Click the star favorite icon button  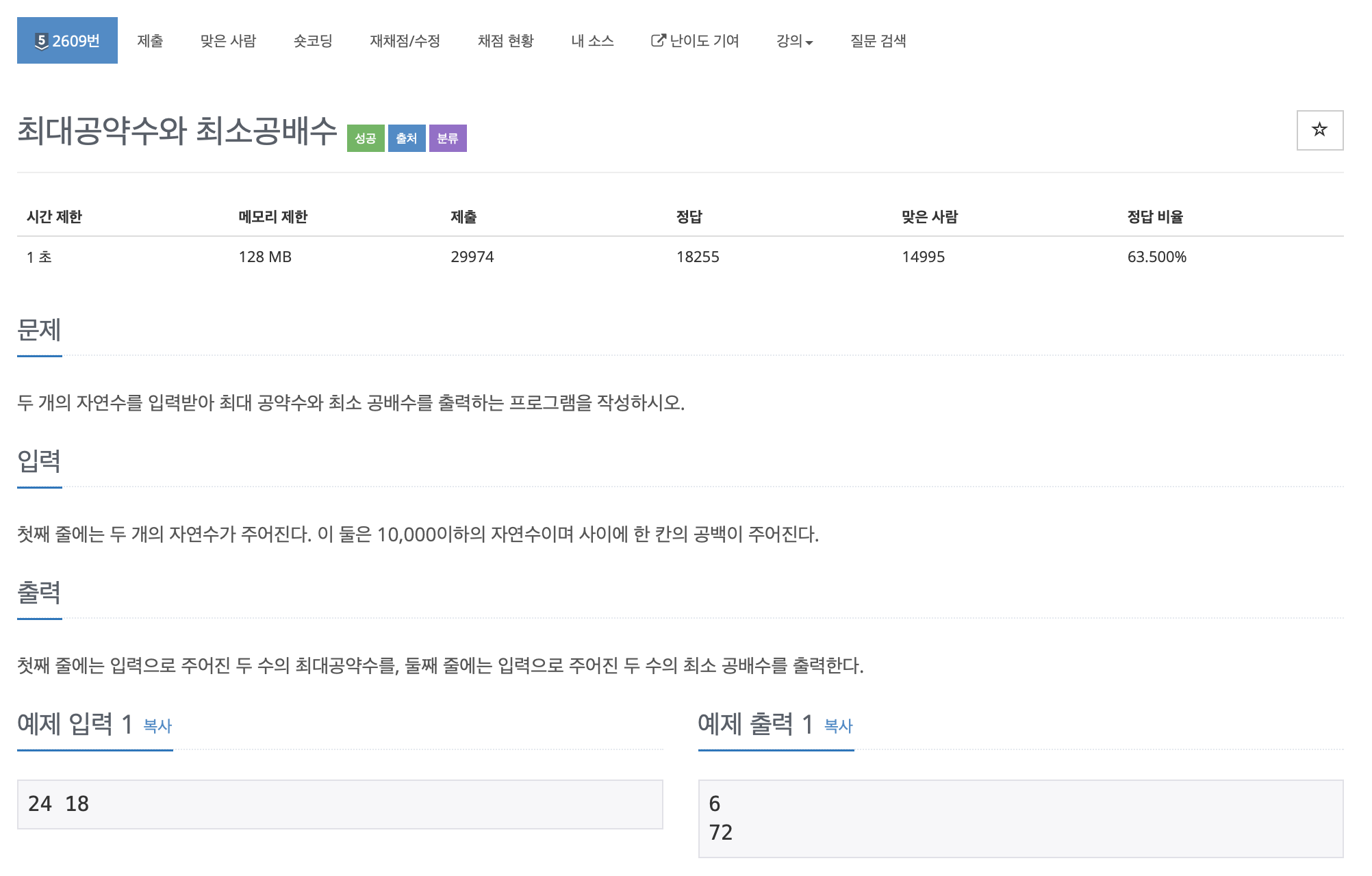tap(1319, 130)
